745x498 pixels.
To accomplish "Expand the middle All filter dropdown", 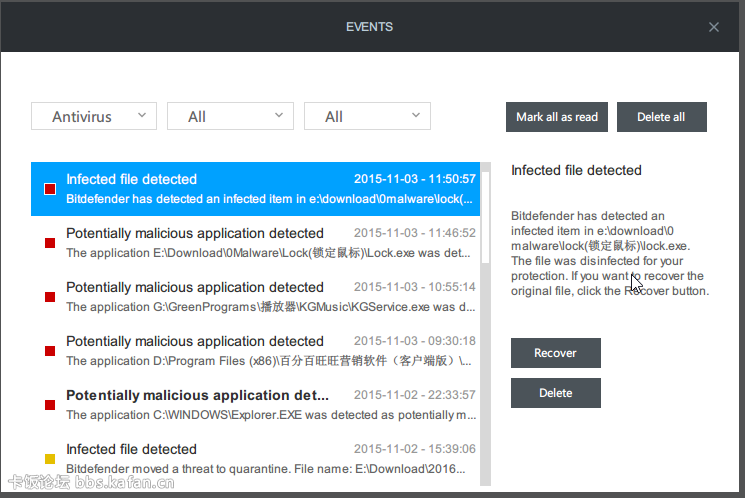I will click(230, 116).
